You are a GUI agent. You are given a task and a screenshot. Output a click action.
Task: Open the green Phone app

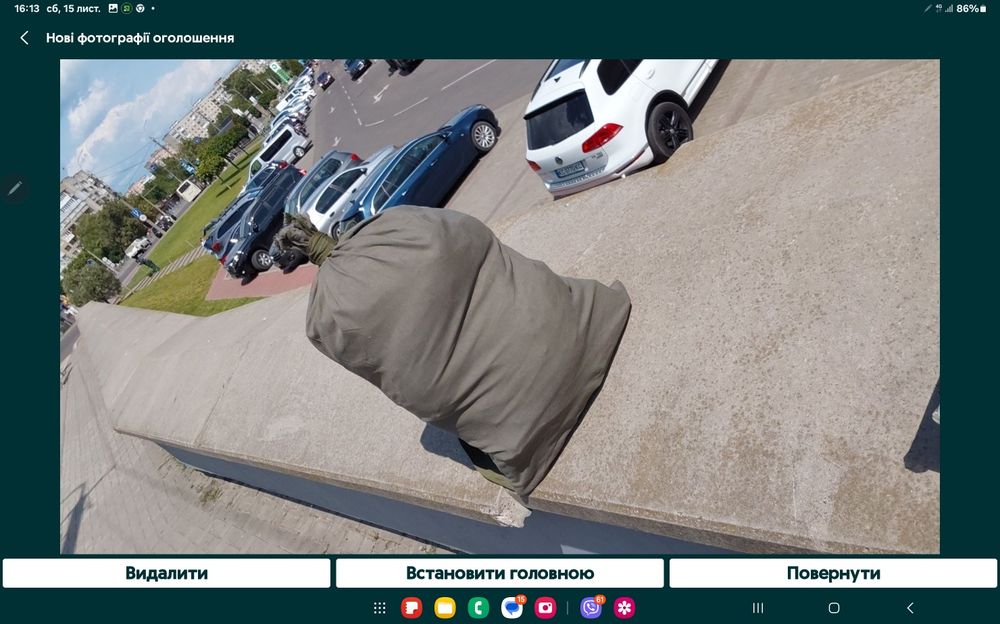pos(478,607)
